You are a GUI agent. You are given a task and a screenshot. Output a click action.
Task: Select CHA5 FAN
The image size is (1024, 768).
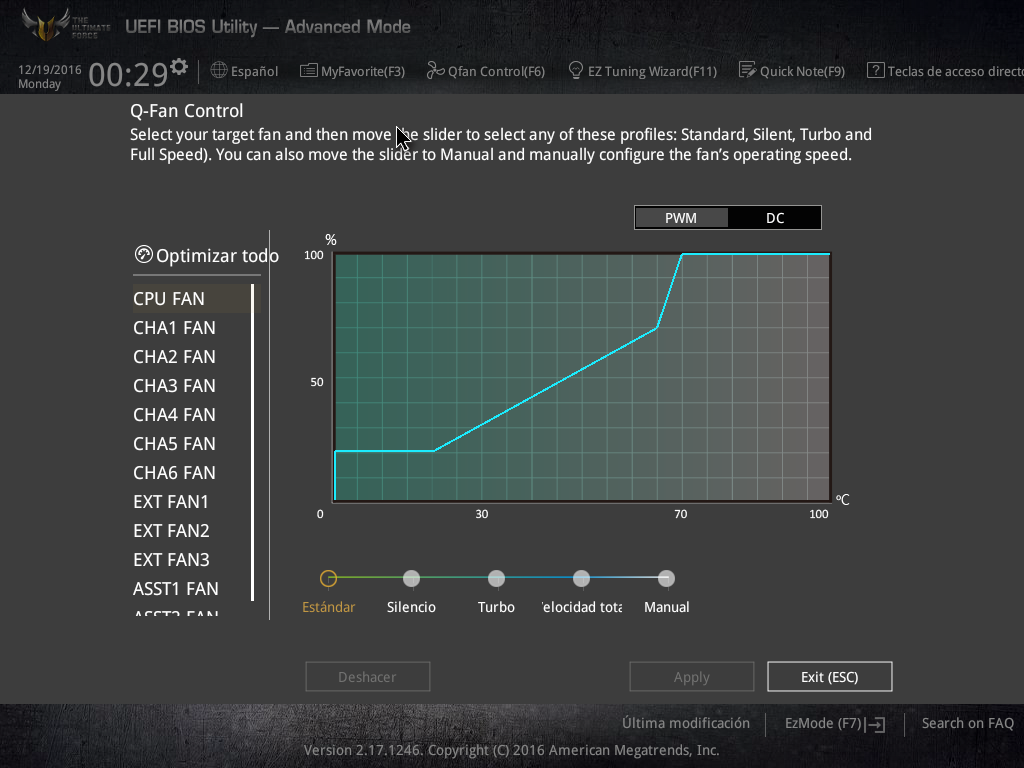click(174, 443)
